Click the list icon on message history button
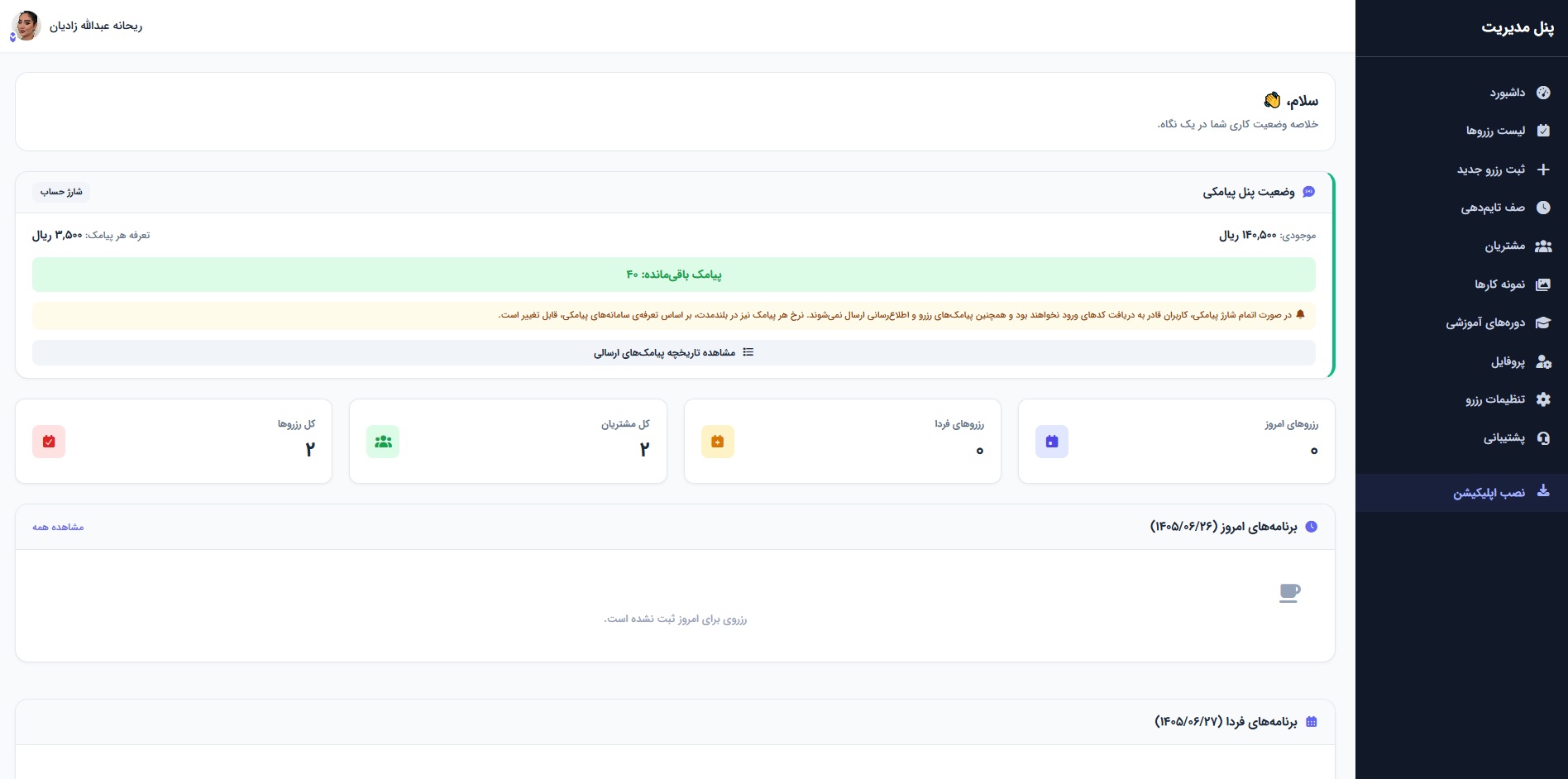 tap(748, 352)
